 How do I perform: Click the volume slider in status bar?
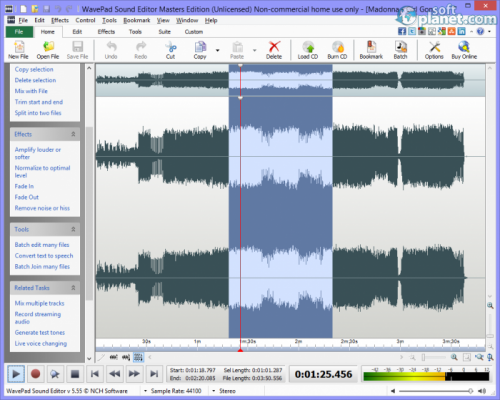pyautogui.click(x=436, y=391)
